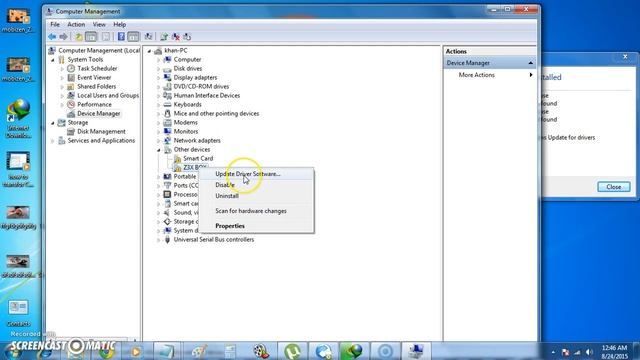Select Task Scheduler in the tree

(97, 68)
